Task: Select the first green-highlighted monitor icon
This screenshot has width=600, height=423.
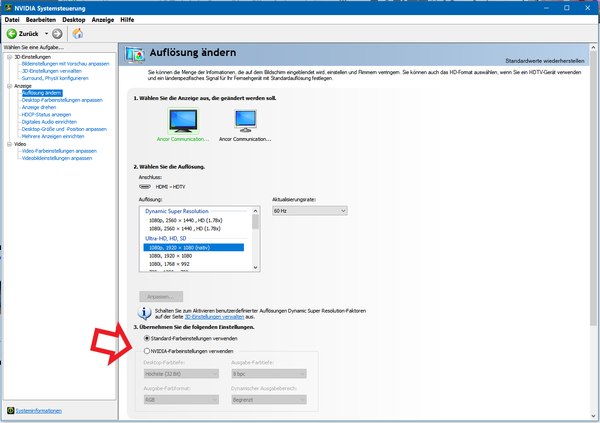Action: point(183,120)
